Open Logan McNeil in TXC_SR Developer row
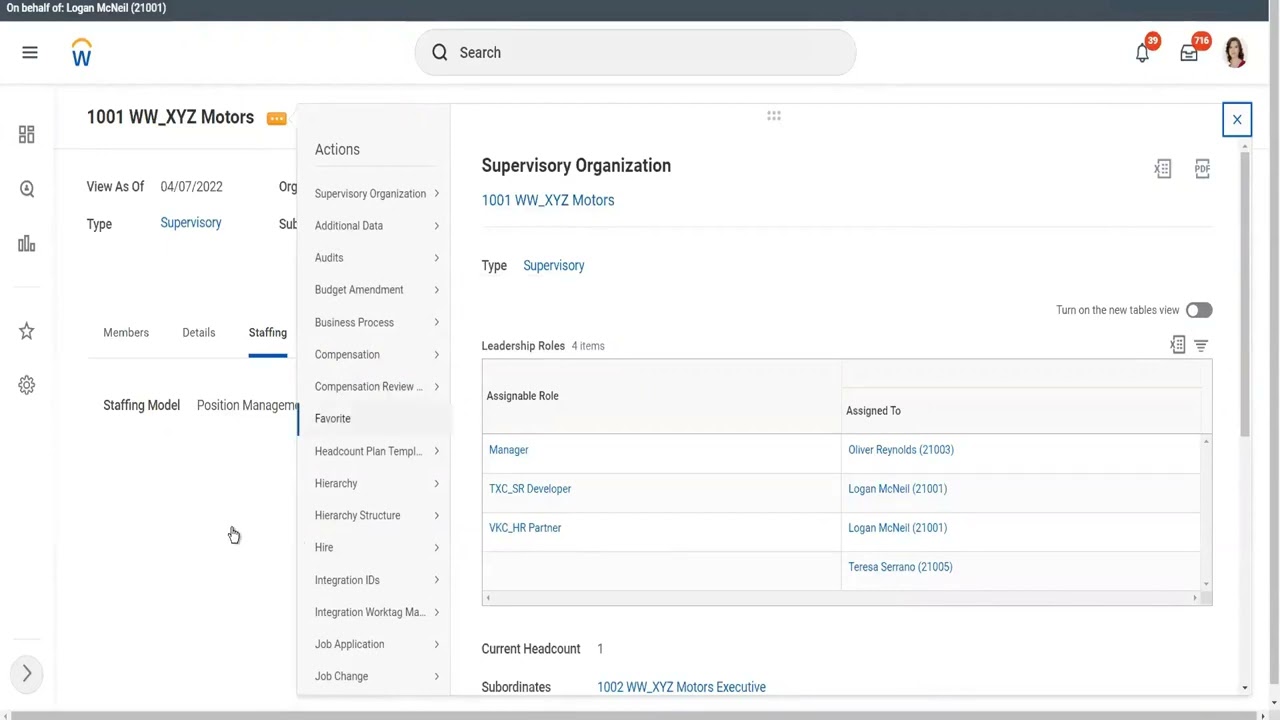 click(898, 489)
